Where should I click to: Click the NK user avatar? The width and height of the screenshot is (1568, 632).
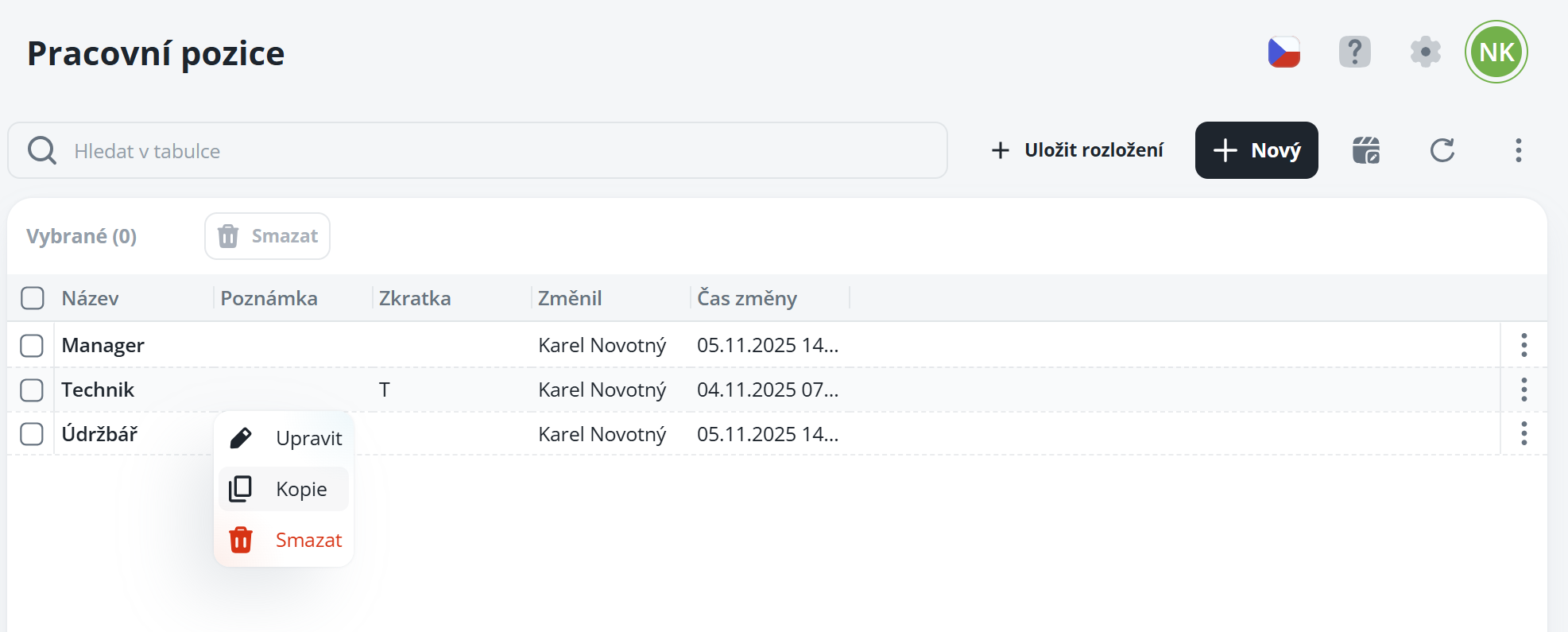[1496, 52]
